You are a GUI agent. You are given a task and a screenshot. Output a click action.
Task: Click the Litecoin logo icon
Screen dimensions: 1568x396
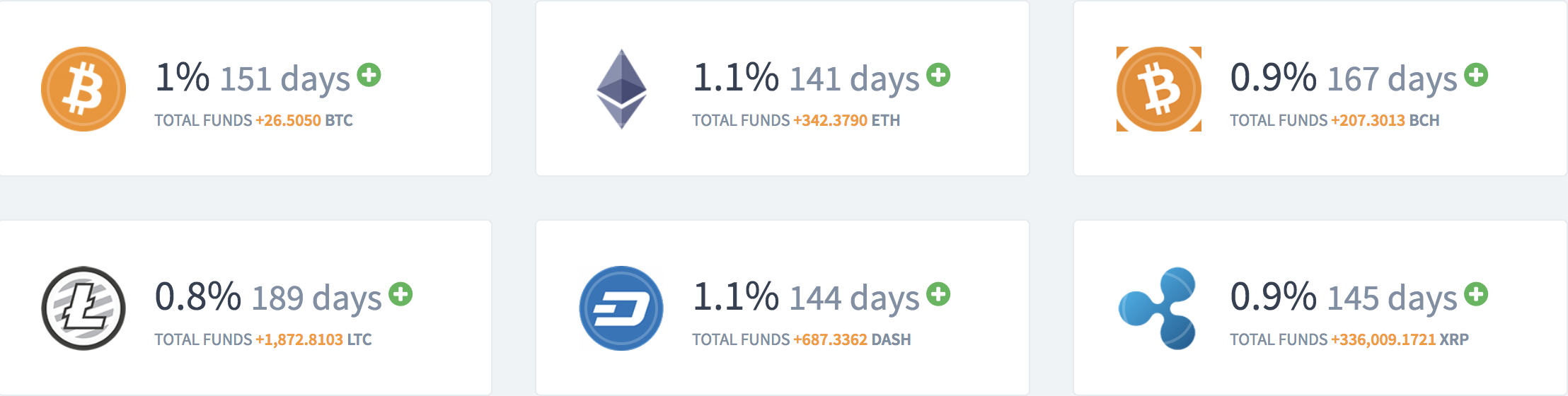(x=83, y=308)
